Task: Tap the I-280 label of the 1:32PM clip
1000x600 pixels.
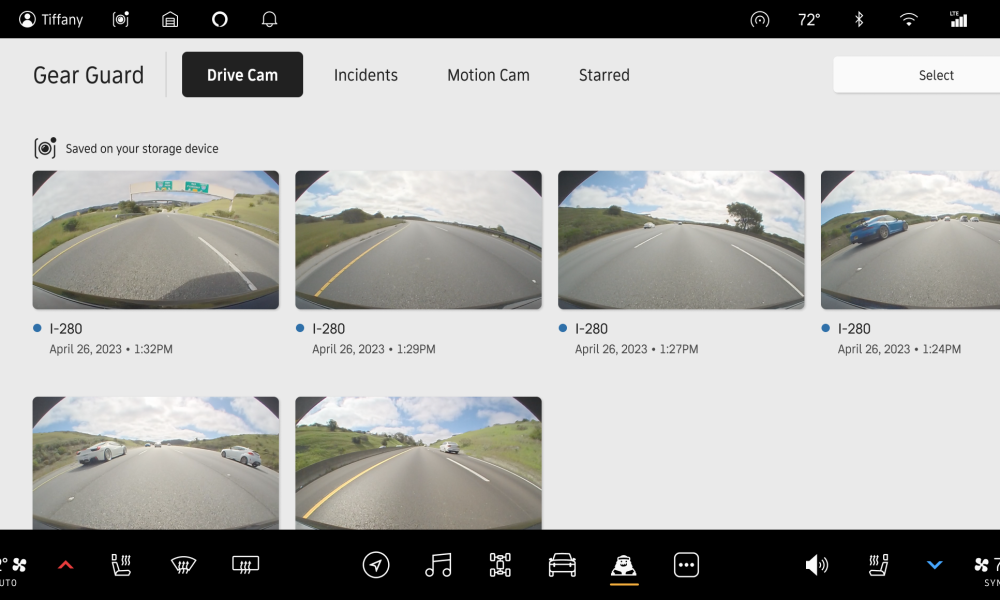Action: click(x=66, y=329)
